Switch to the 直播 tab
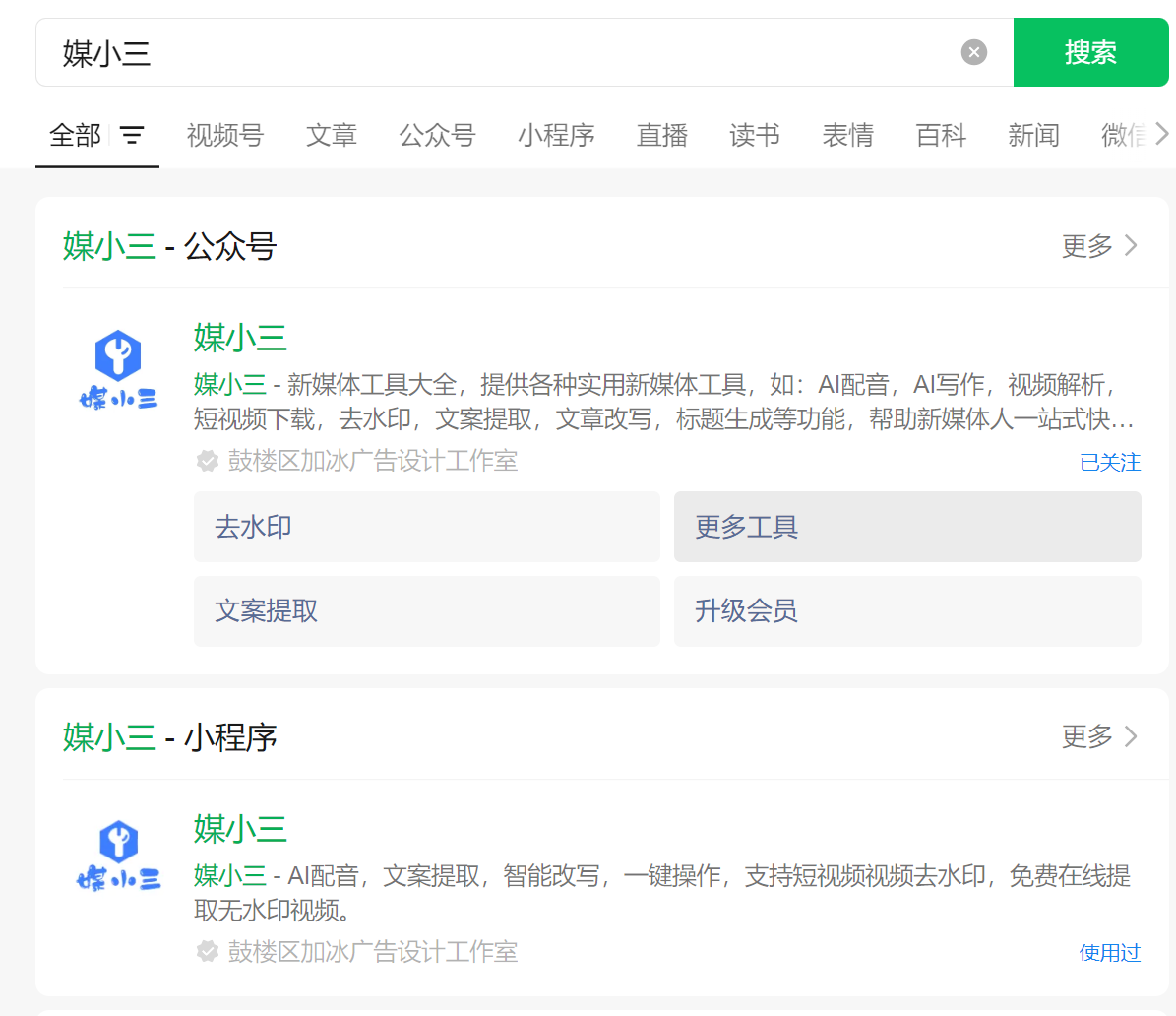The height and width of the screenshot is (1016, 1176). click(x=662, y=135)
